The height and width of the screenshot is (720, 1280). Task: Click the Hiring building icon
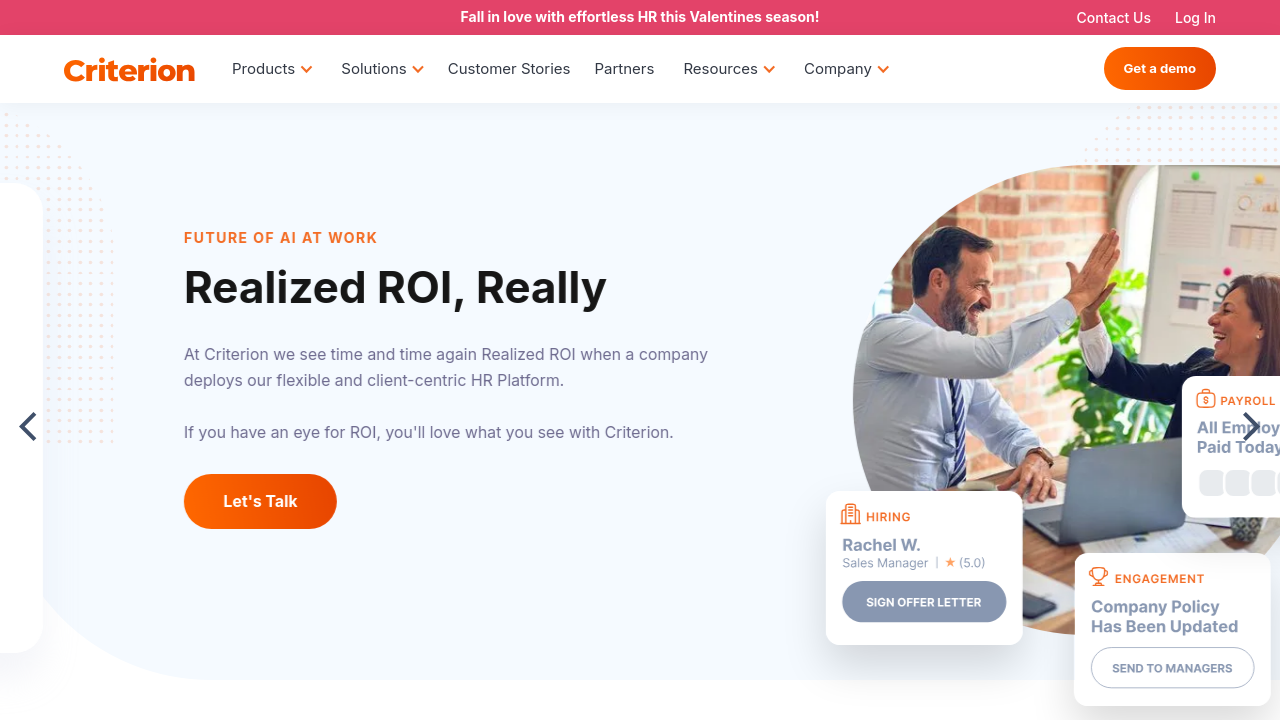(851, 515)
